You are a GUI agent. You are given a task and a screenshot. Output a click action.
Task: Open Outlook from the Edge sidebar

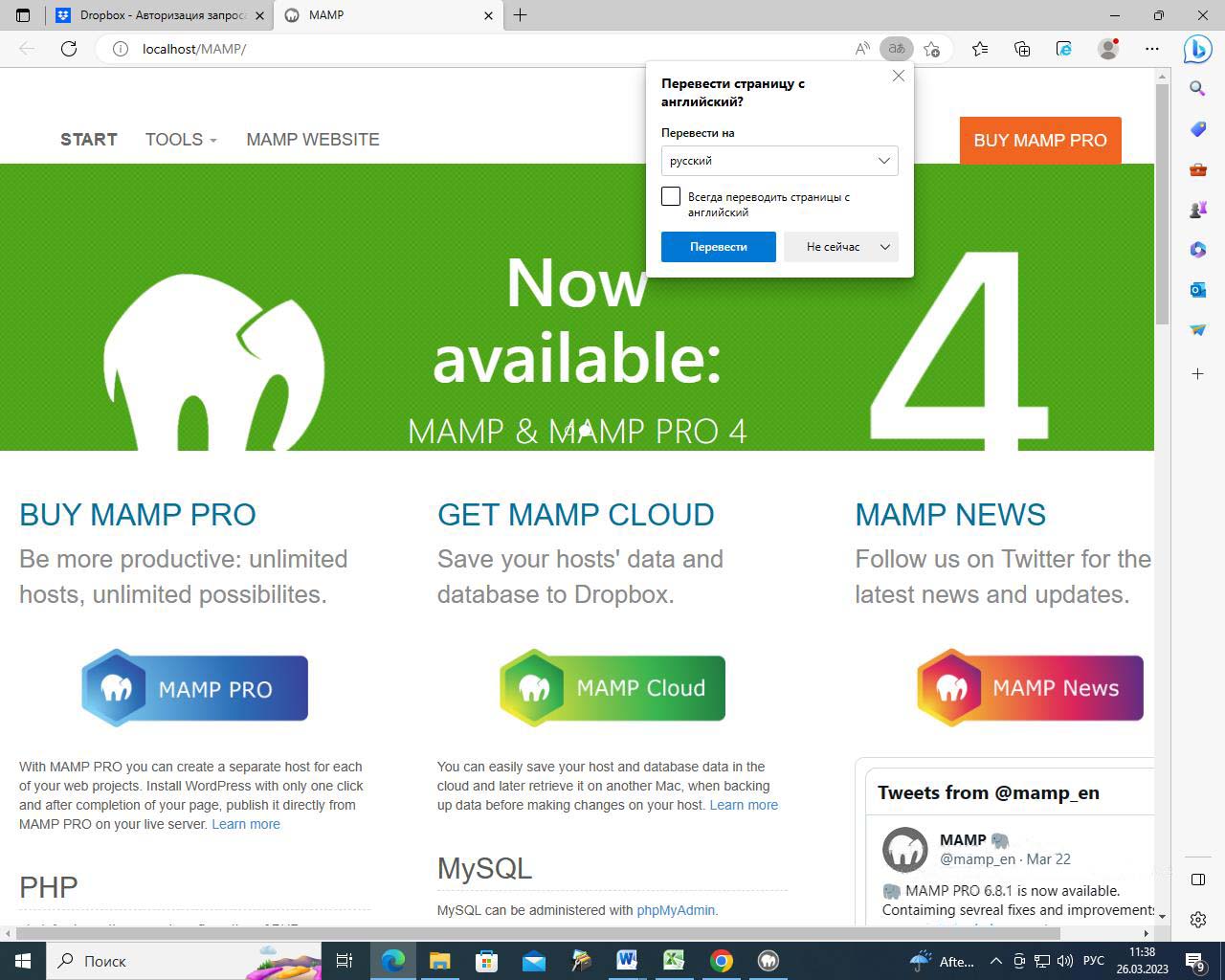(x=1197, y=289)
